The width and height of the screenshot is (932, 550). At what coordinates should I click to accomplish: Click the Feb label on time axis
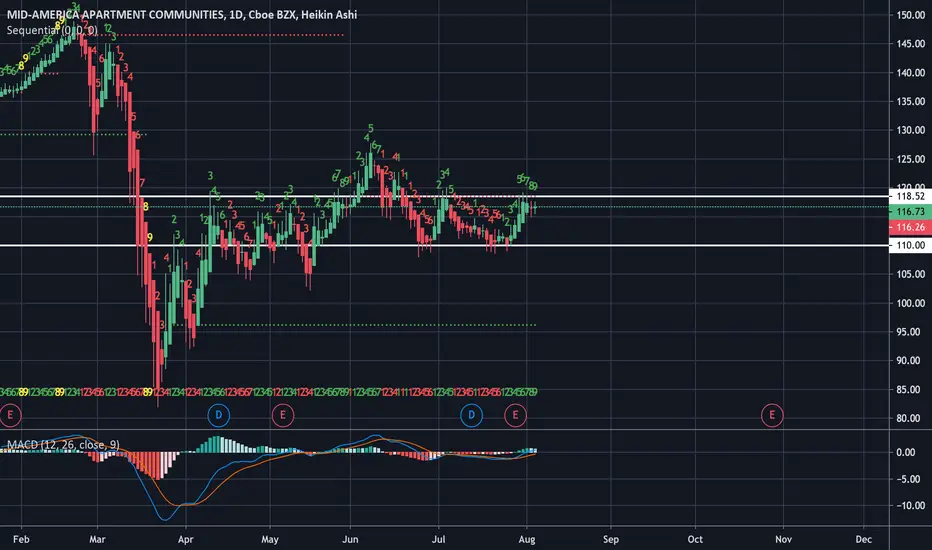[x=21, y=539]
